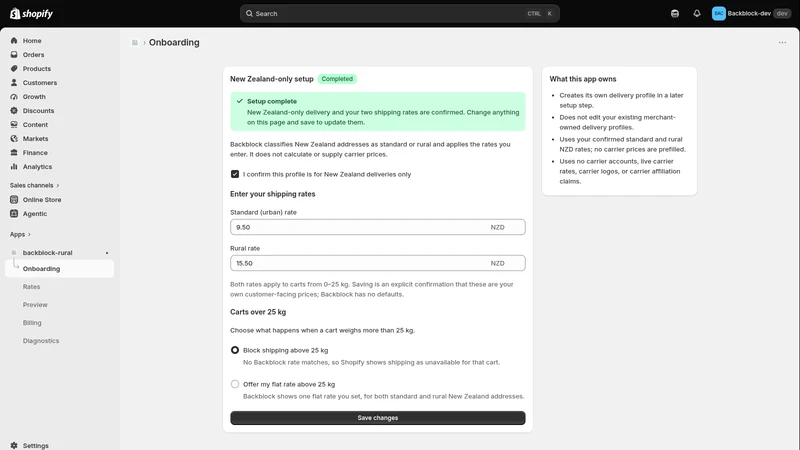Click the Online Store icon
Viewport: 800px width, 450px height.
(14, 199)
